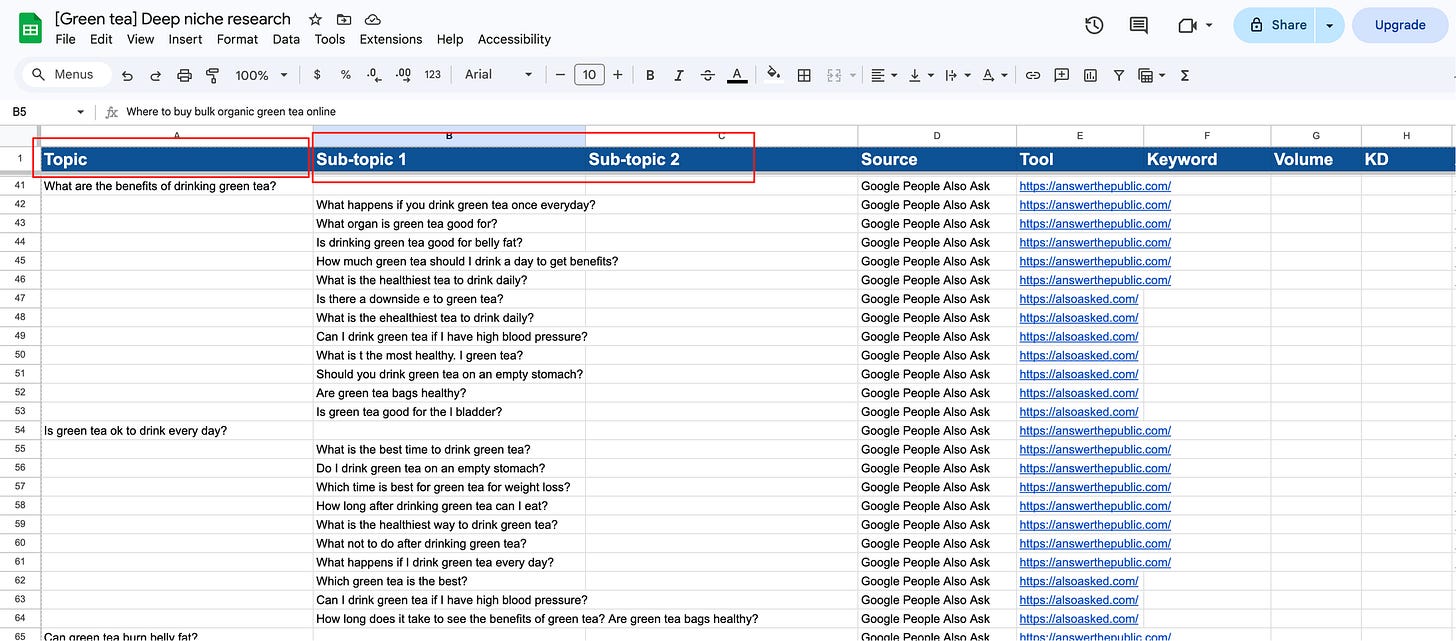Toggle strikethrough formatting

pos(708,75)
